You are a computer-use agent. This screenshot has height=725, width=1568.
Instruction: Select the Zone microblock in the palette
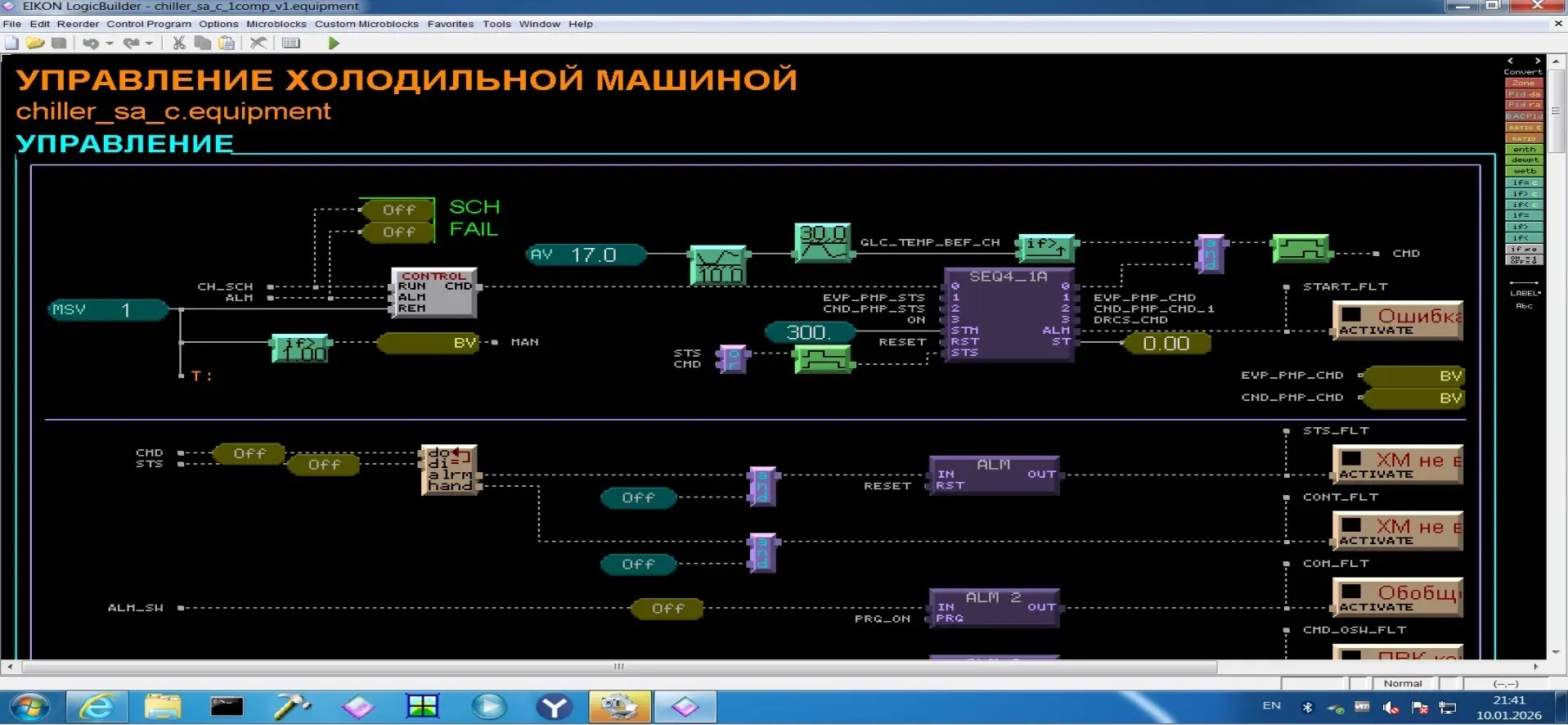point(1523,83)
